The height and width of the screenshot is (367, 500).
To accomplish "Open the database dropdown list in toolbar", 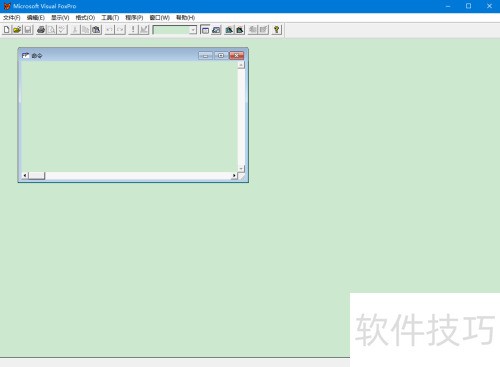I will point(193,30).
